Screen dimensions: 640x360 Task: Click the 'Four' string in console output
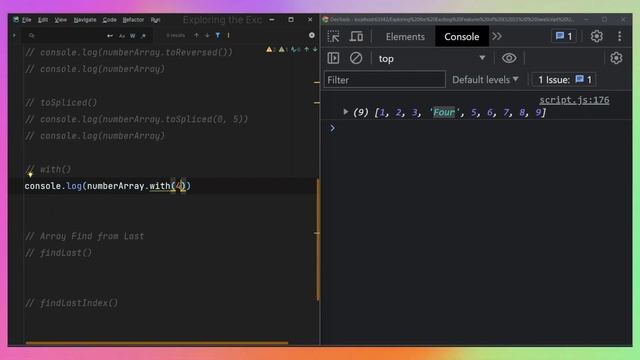[x=444, y=112]
